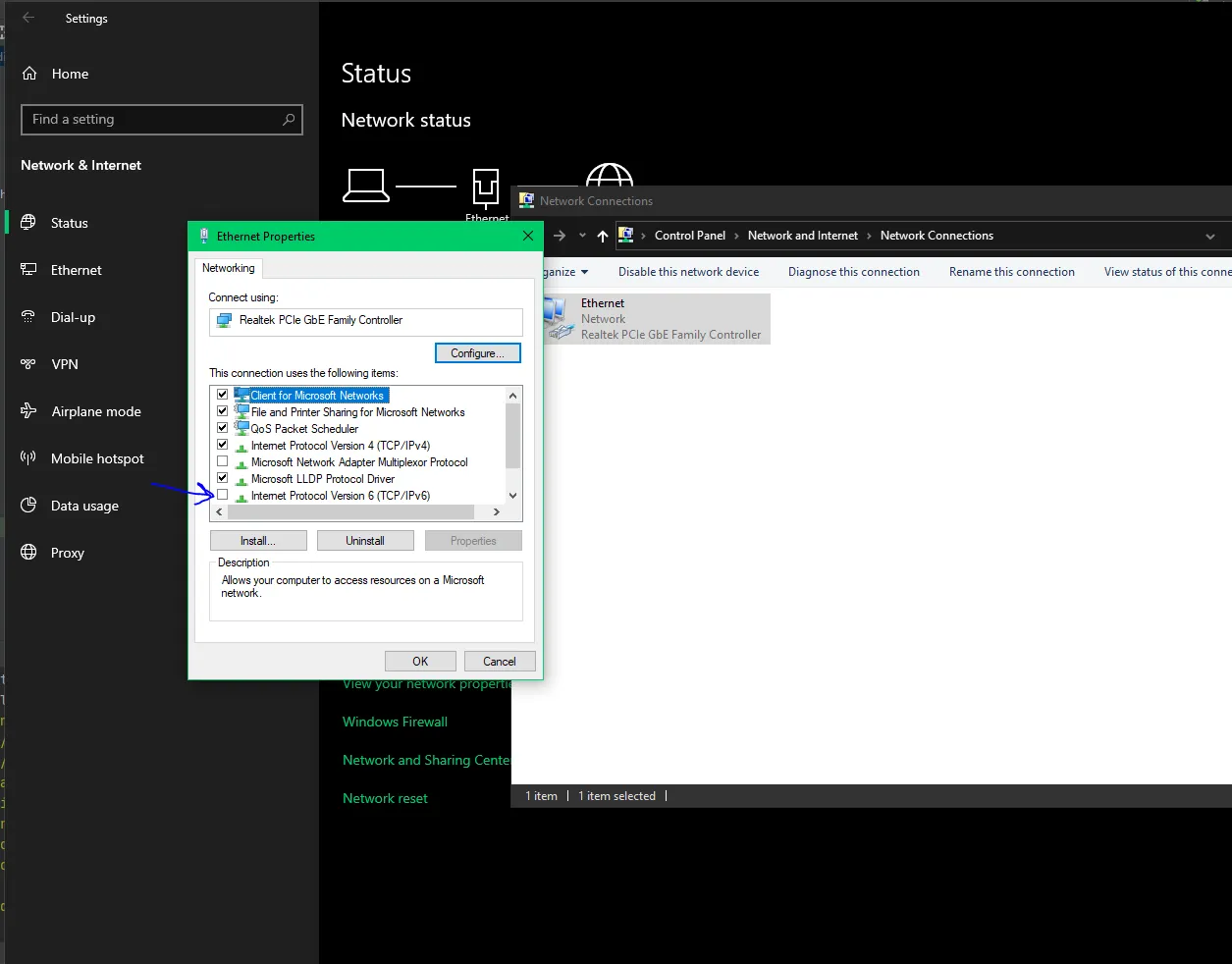Click Diagnose this connection

[854, 272]
